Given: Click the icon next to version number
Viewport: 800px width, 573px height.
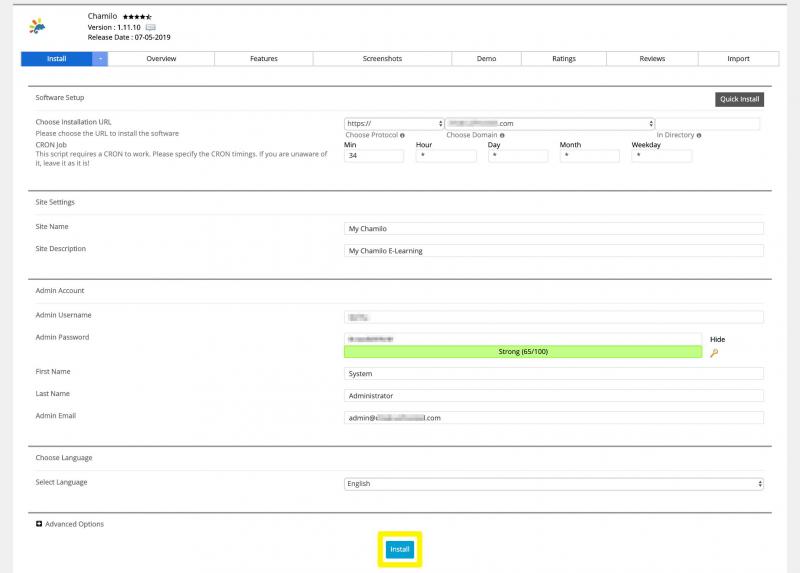Looking at the screenshot, I should click(x=151, y=28).
